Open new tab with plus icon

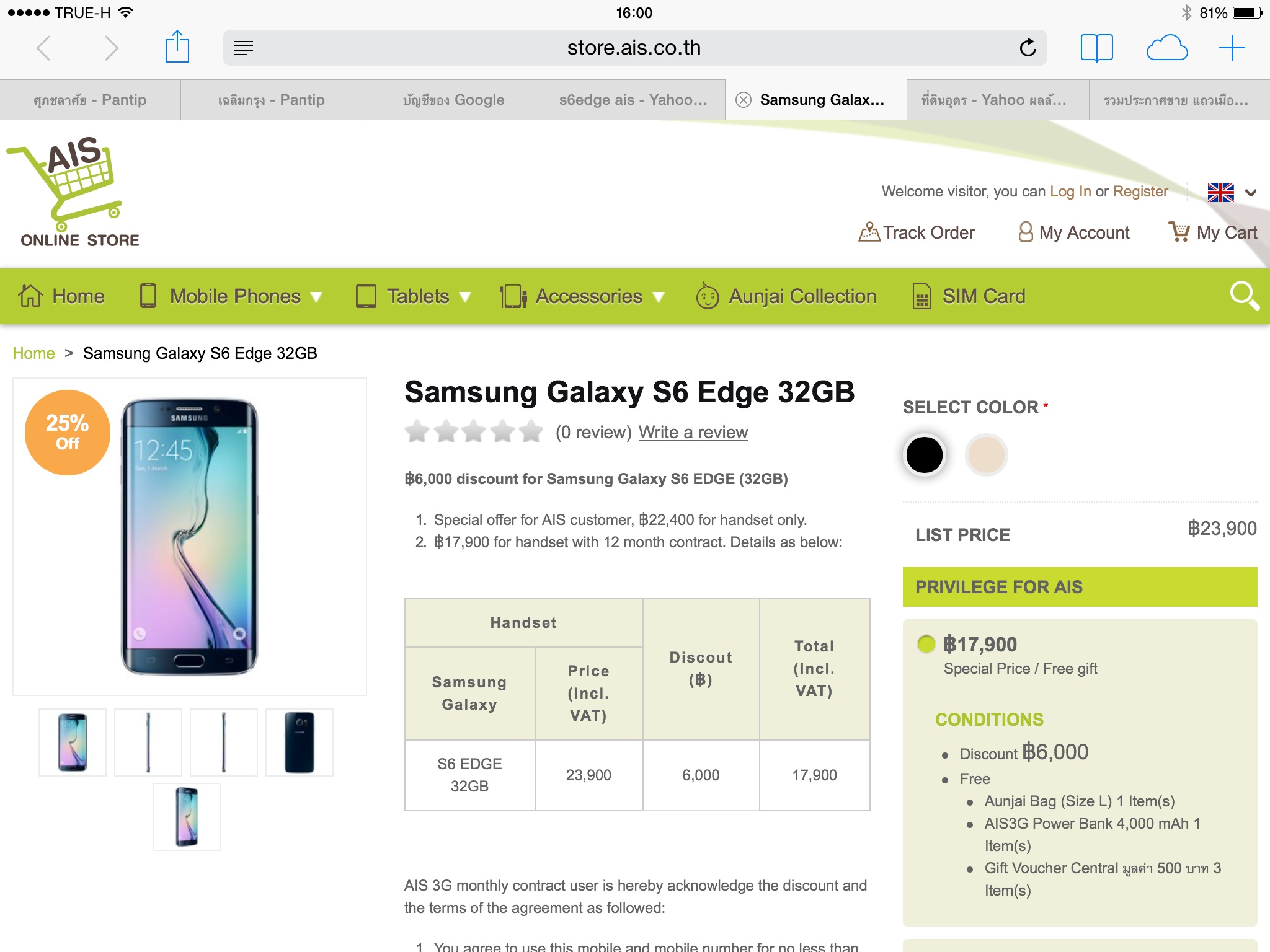pos(1232,48)
